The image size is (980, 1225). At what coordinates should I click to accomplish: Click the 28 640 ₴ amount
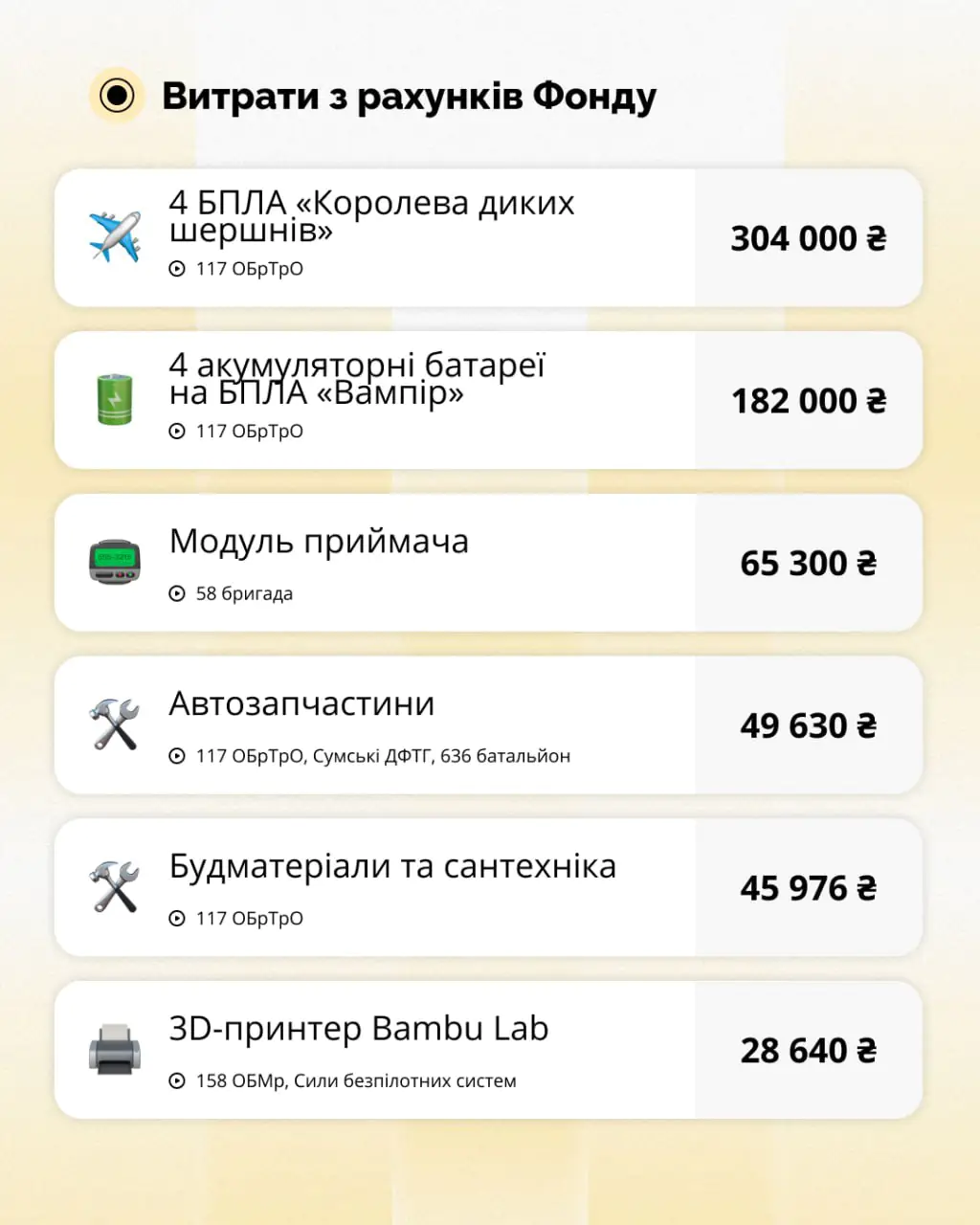(x=809, y=1051)
